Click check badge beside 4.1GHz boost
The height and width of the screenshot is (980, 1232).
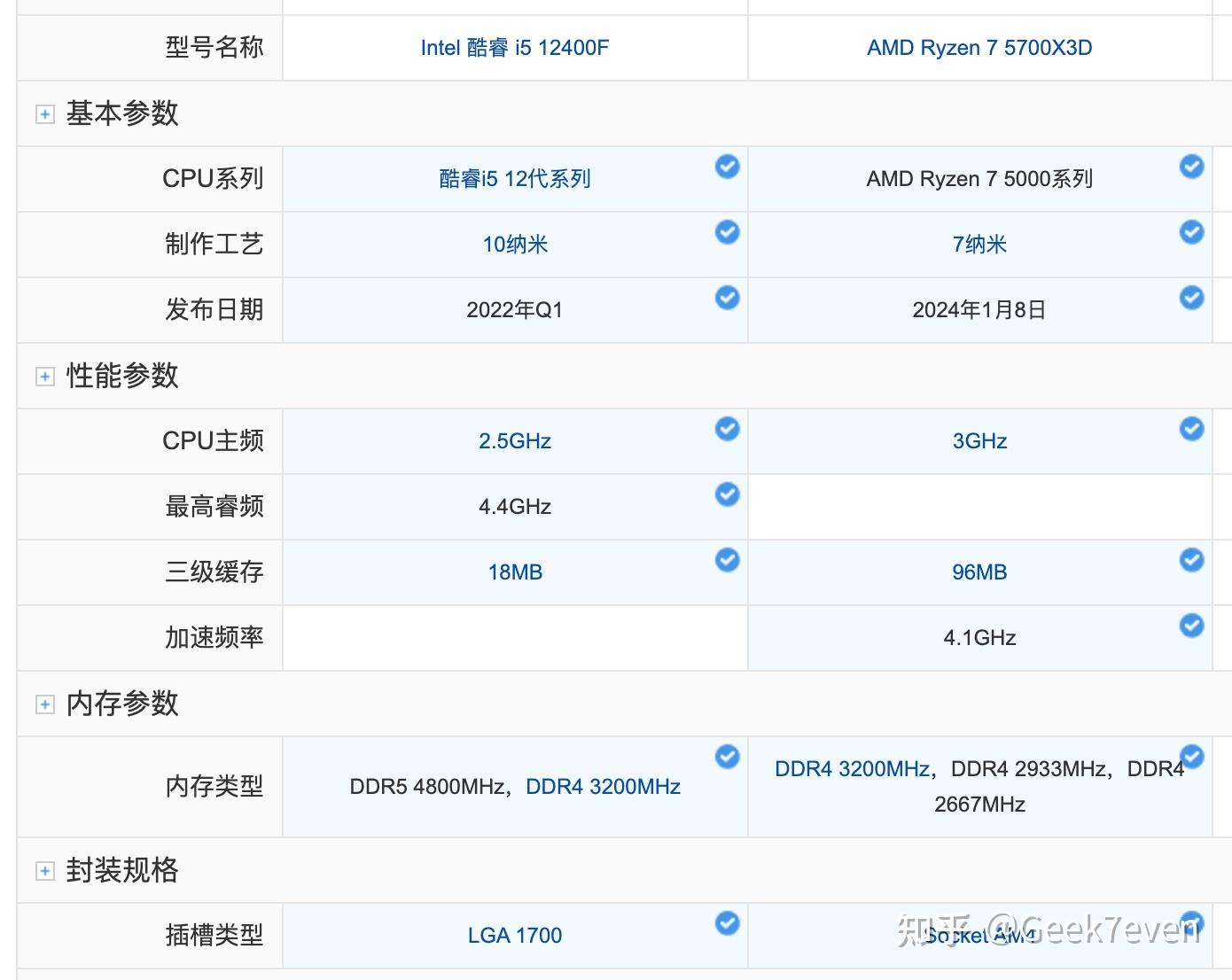1192,626
